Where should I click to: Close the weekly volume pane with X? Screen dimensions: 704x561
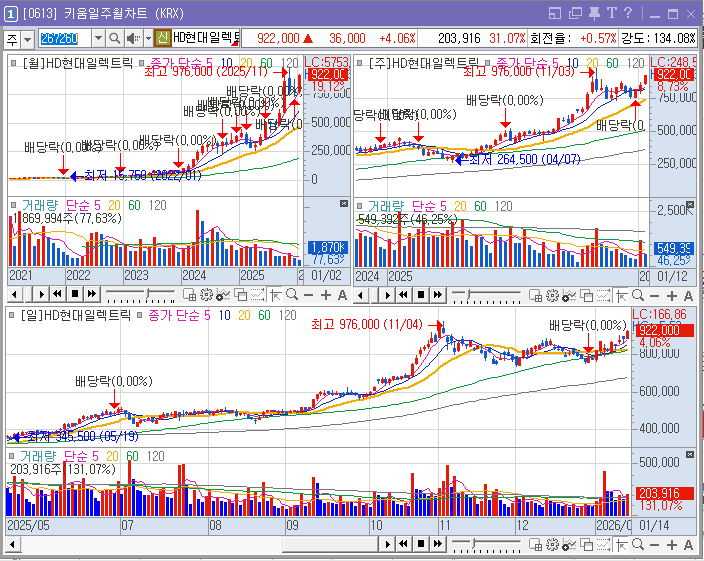point(690,205)
